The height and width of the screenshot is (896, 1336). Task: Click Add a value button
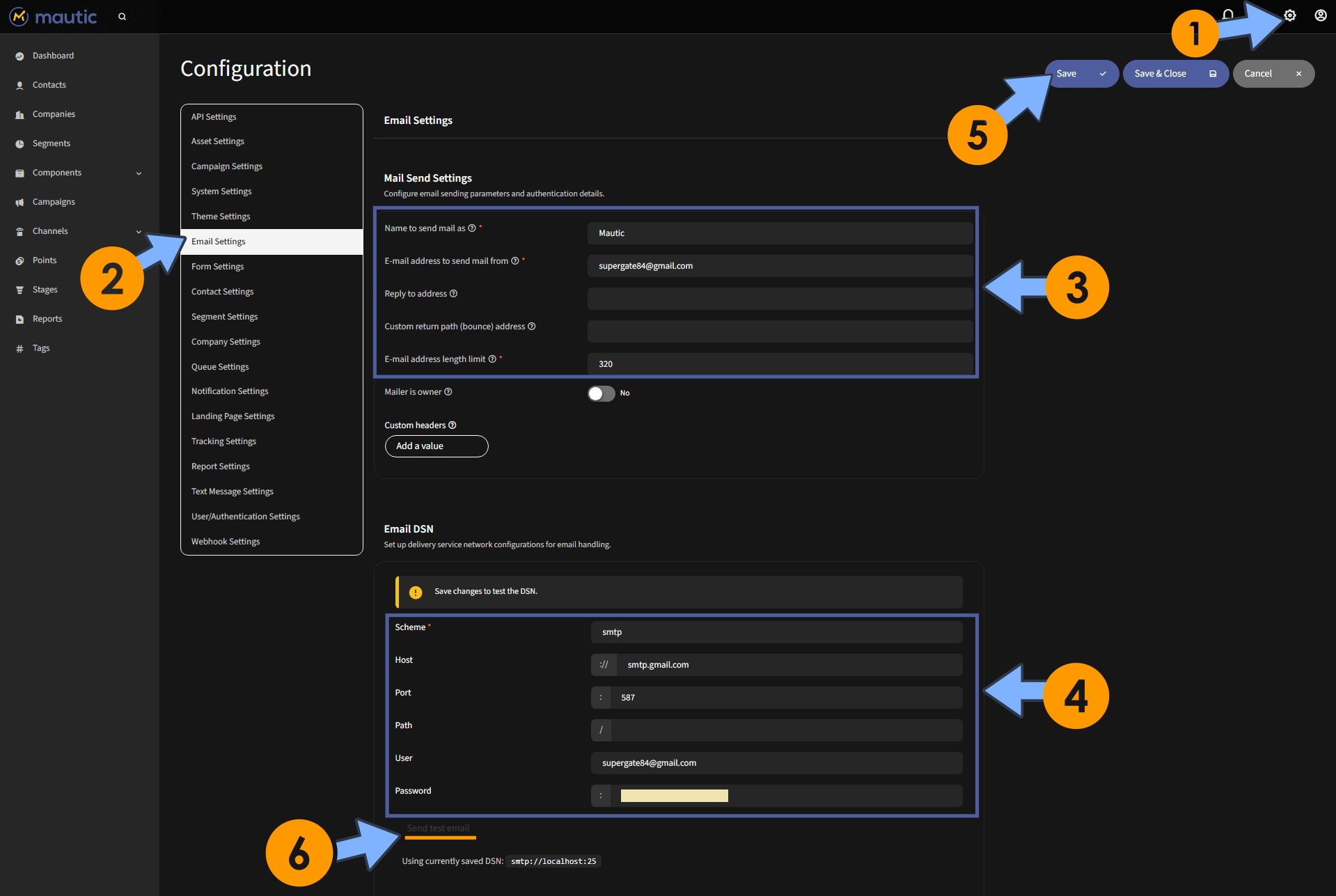click(437, 446)
